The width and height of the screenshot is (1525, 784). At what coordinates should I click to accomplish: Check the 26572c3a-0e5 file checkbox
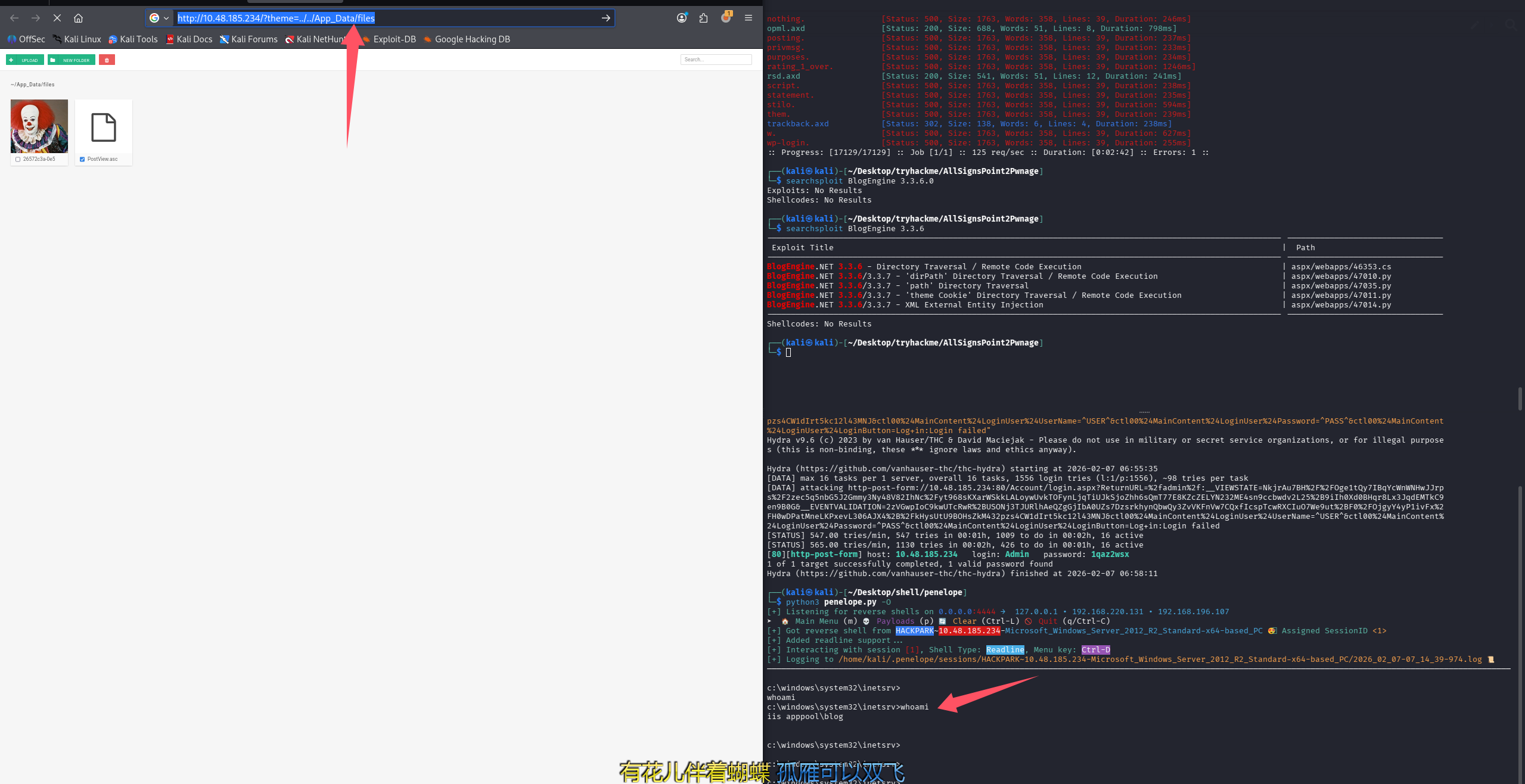[x=18, y=159]
